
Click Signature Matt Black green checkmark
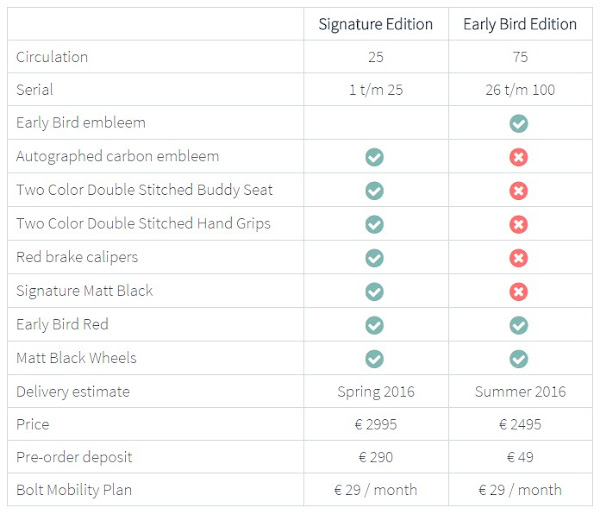375,292
